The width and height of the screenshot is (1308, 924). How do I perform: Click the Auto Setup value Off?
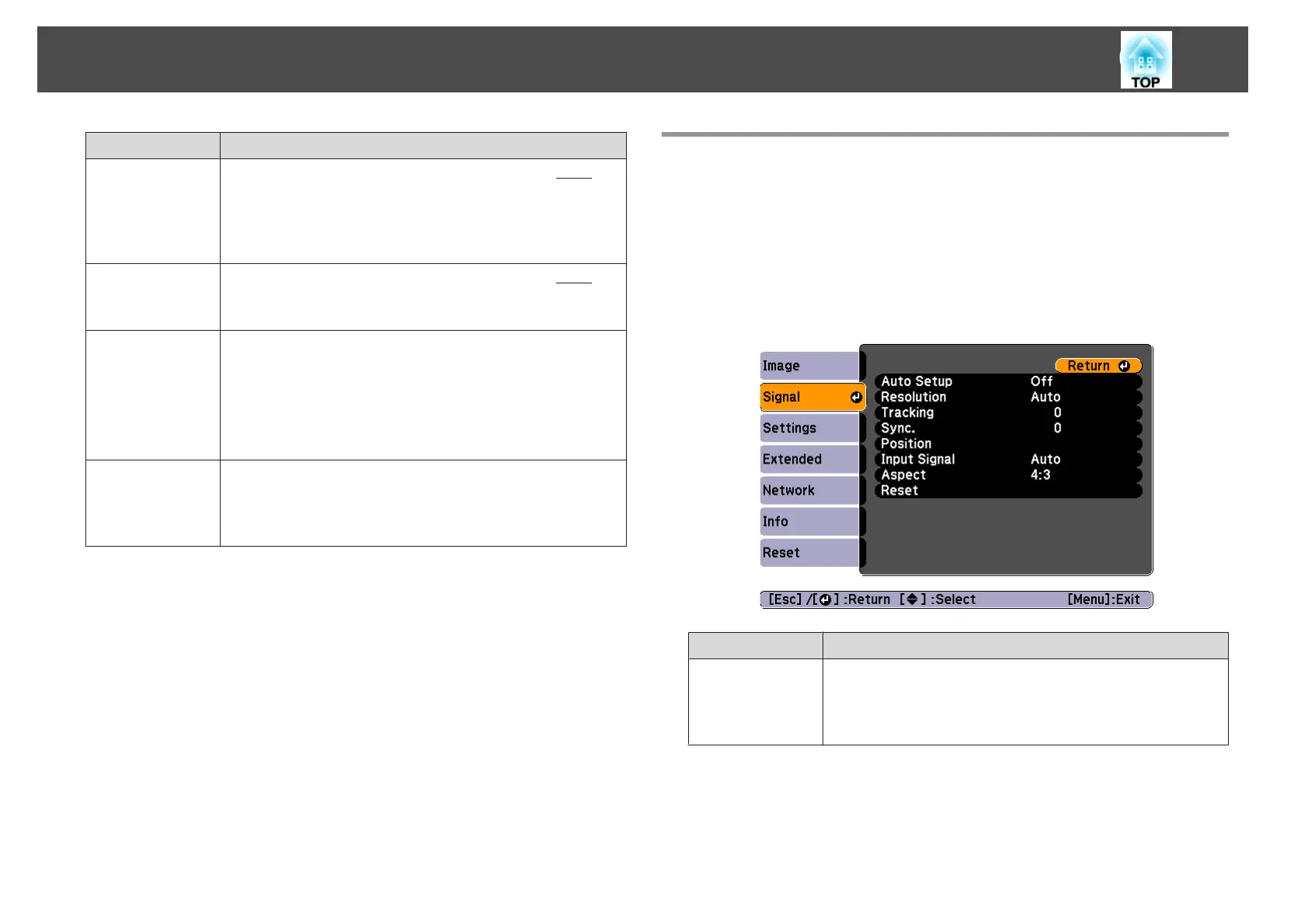1042,381
